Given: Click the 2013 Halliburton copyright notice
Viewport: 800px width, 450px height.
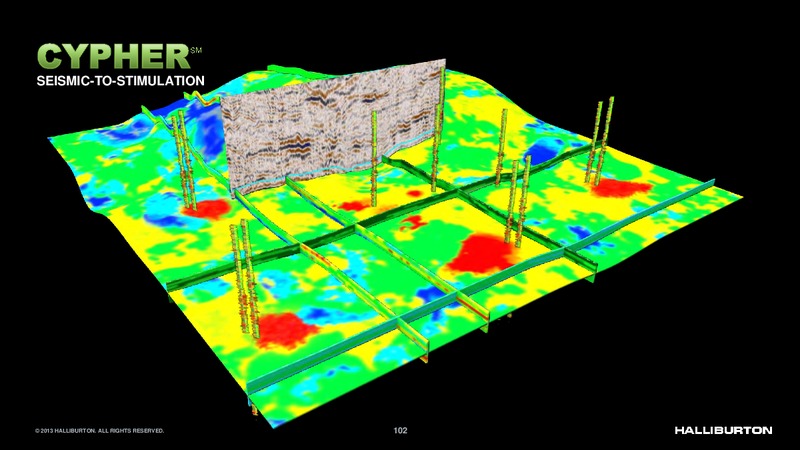Looking at the screenshot, I should tap(99, 431).
